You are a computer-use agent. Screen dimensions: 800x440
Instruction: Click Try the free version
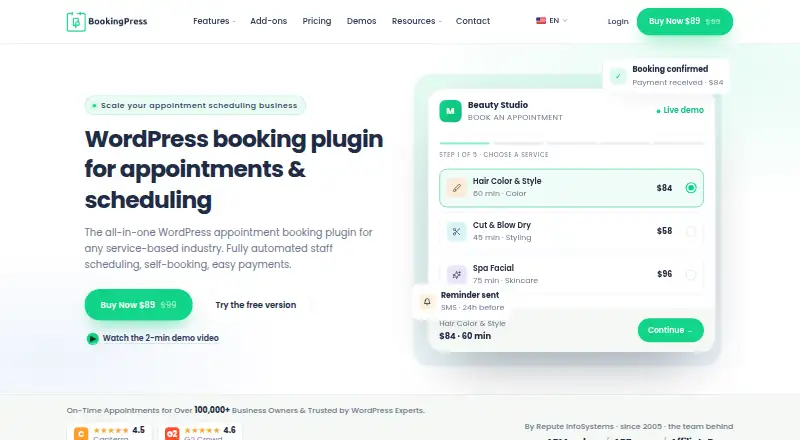click(256, 305)
